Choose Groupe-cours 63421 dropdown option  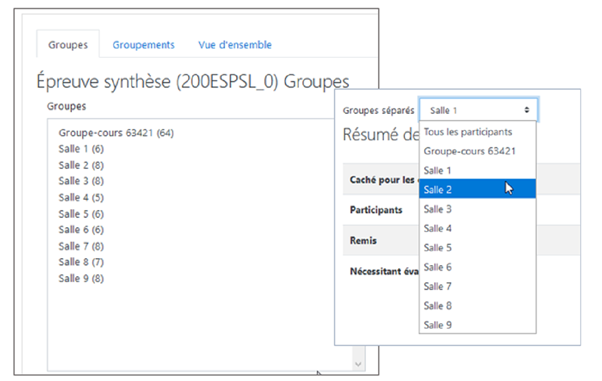click(477, 151)
